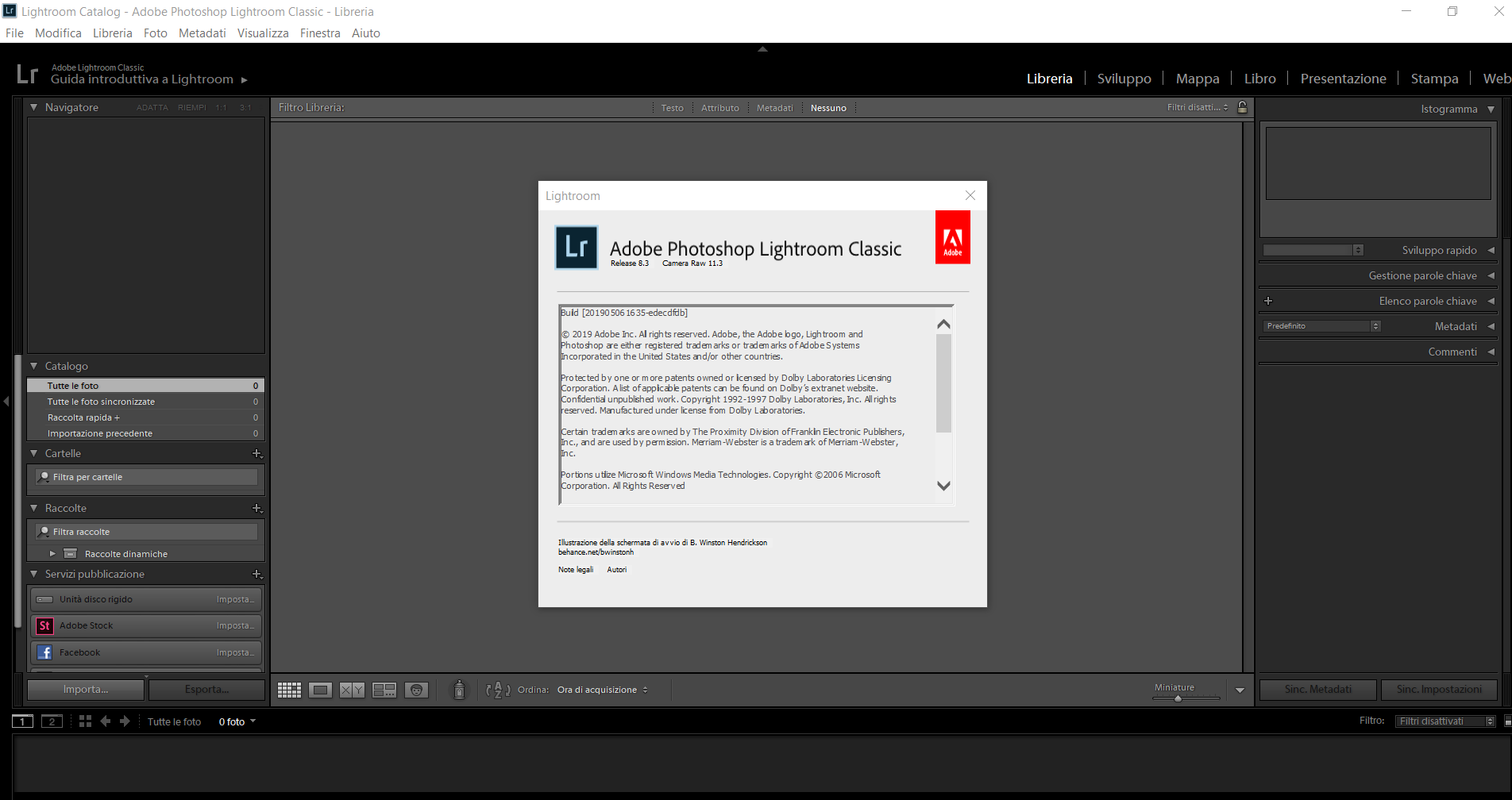Click the hard drive publish service icon
1512x800 pixels.
pyautogui.click(x=44, y=599)
